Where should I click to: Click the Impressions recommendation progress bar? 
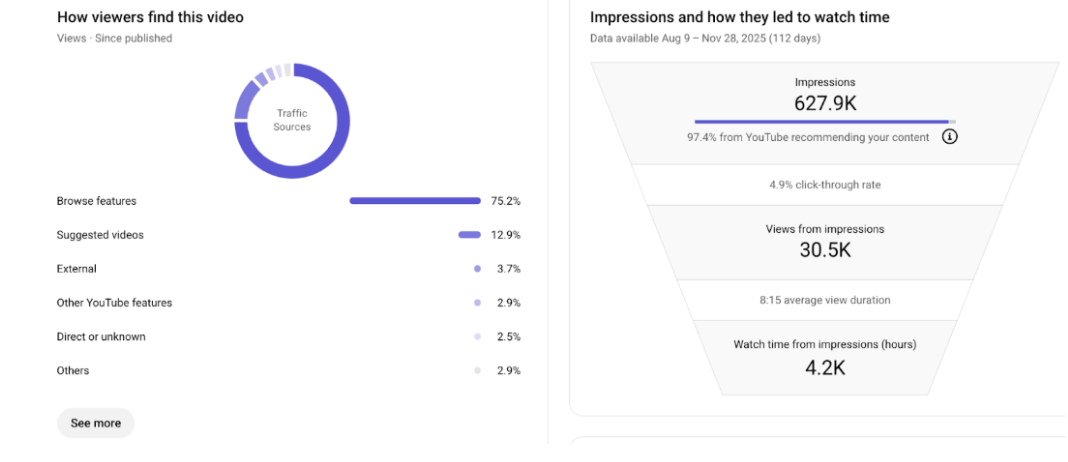pyautogui.click(x=824, y=122)
